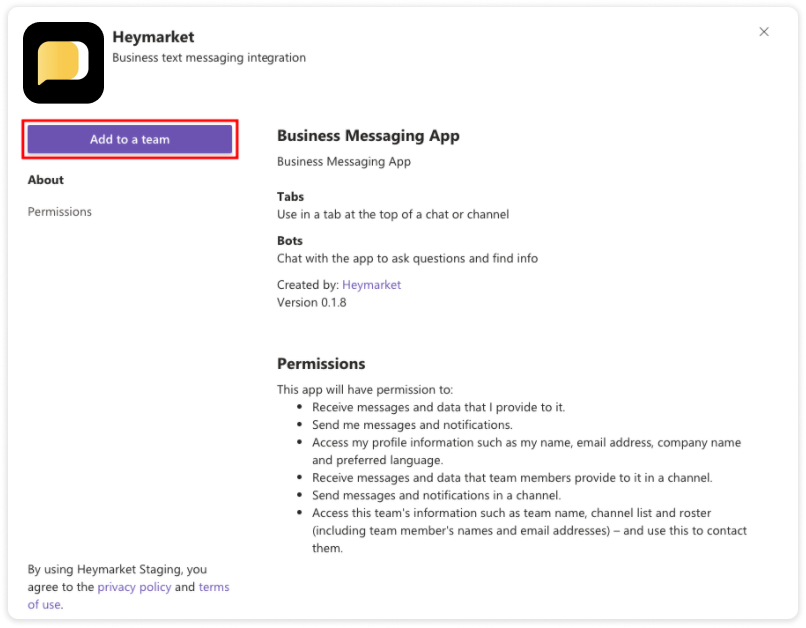The width and height of the screenshot is (806, 628).
Task: Open the terms of use link
Action: coord(129,596)
